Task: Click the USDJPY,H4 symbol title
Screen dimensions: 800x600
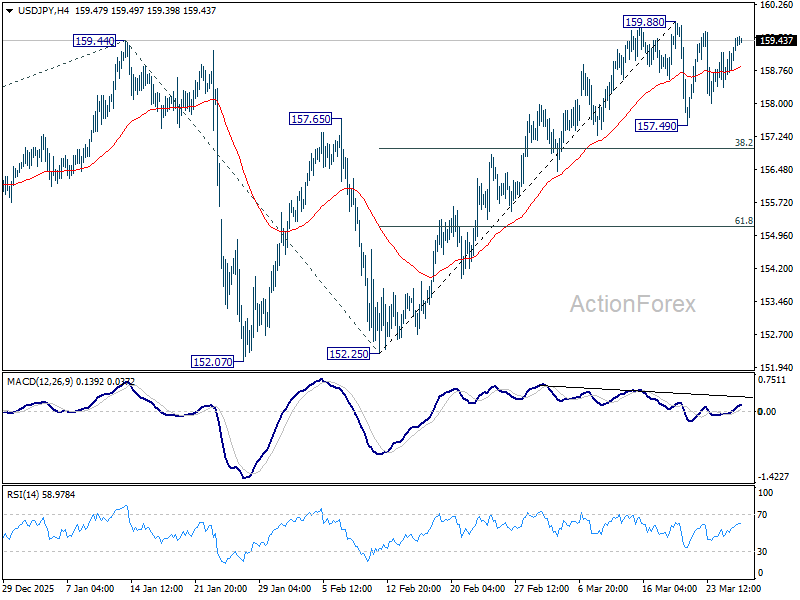Action: 43,10
